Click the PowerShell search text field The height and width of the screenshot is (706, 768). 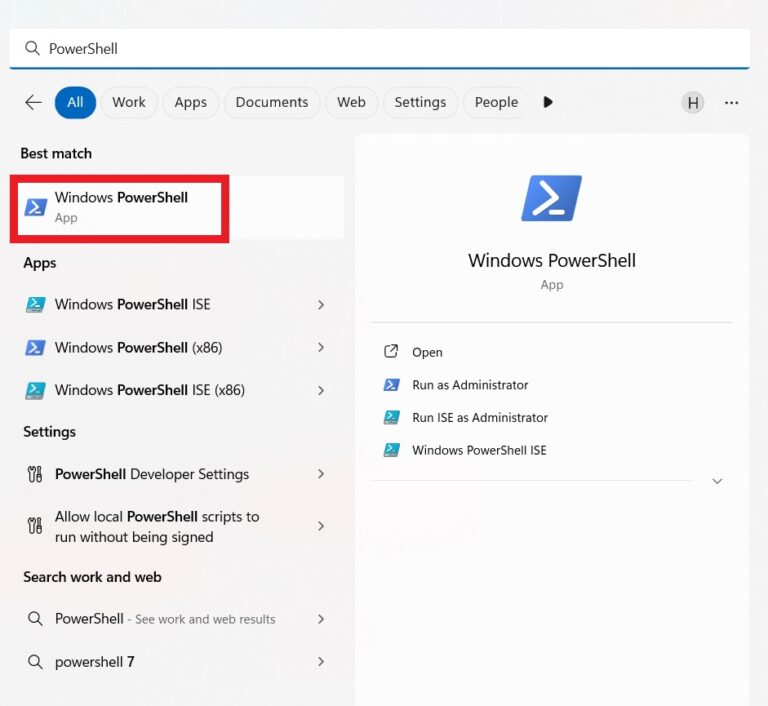point(379,49)
